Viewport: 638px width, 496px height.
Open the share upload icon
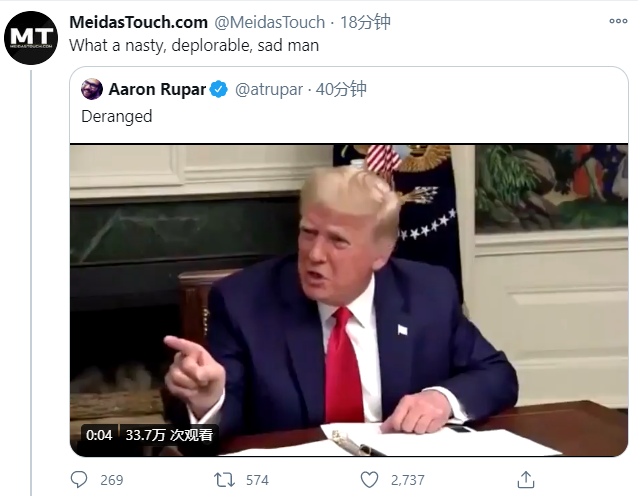point(525,480)
